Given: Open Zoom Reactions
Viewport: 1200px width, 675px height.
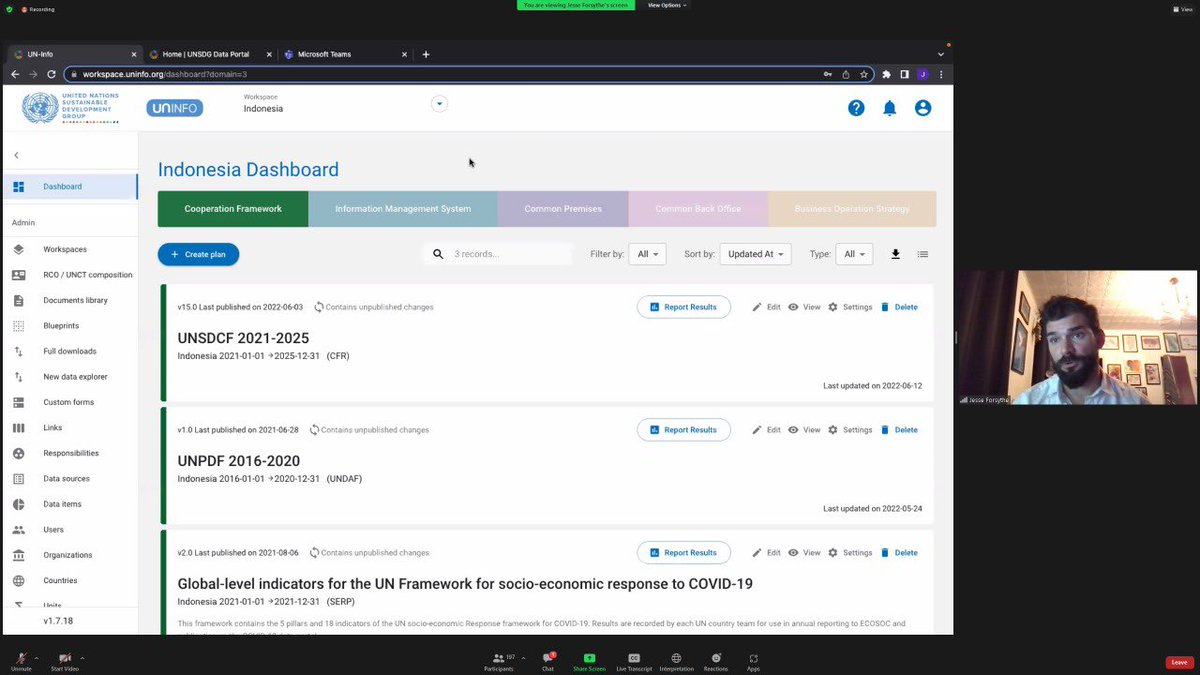Looking at the screenshot, I should (715, 662).
